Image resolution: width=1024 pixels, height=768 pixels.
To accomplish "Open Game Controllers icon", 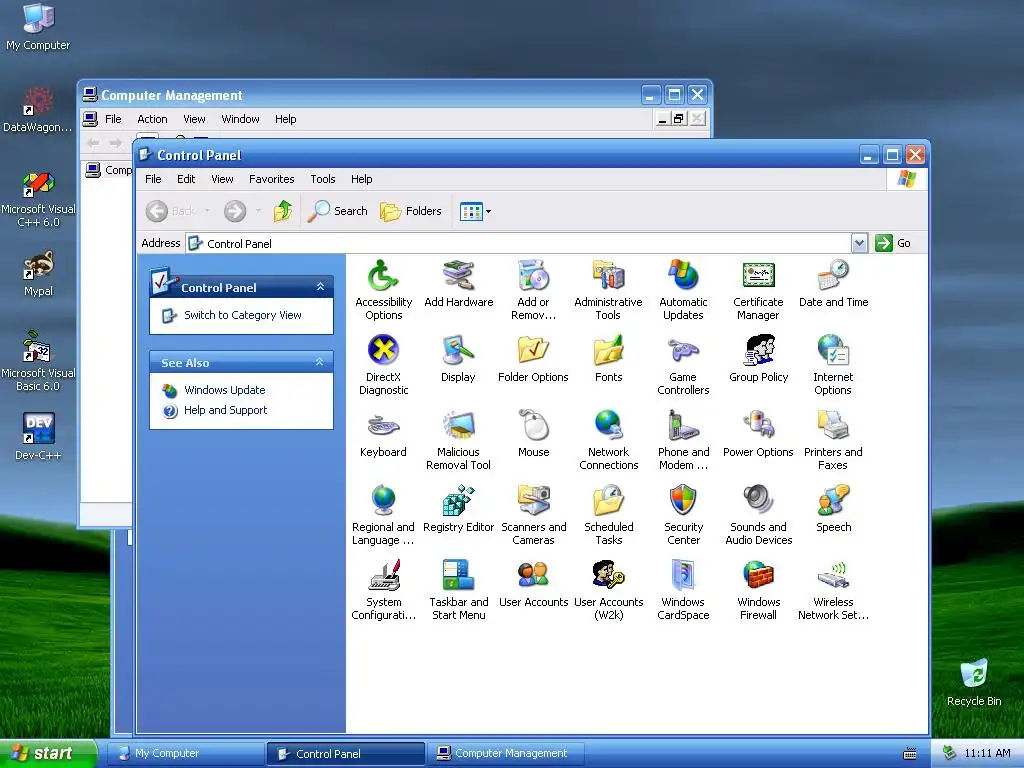I will [683, 365].
